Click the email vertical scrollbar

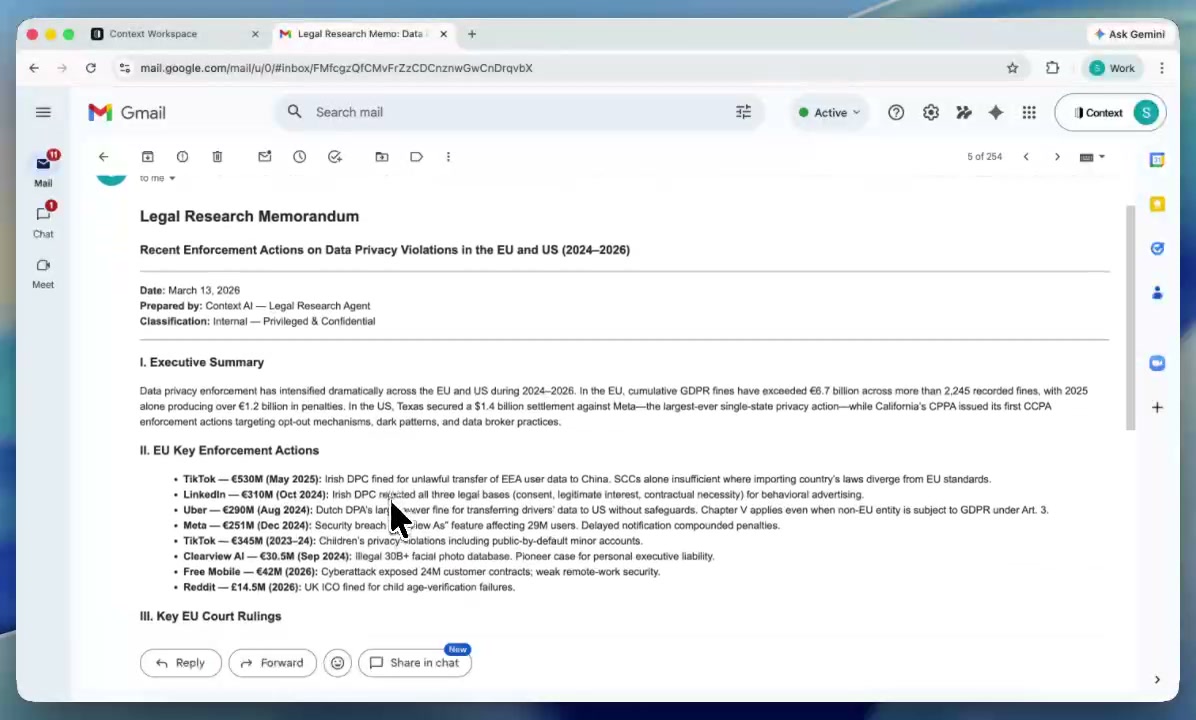1130,318
